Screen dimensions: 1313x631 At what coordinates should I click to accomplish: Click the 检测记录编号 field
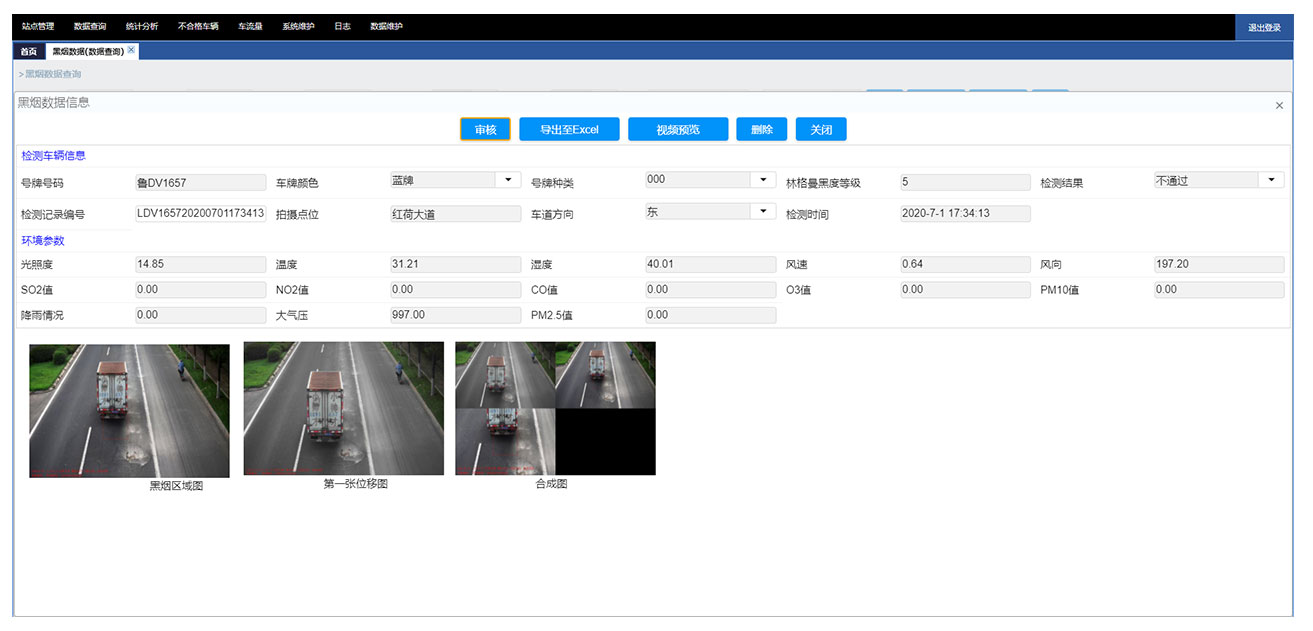tap(201, 214)
